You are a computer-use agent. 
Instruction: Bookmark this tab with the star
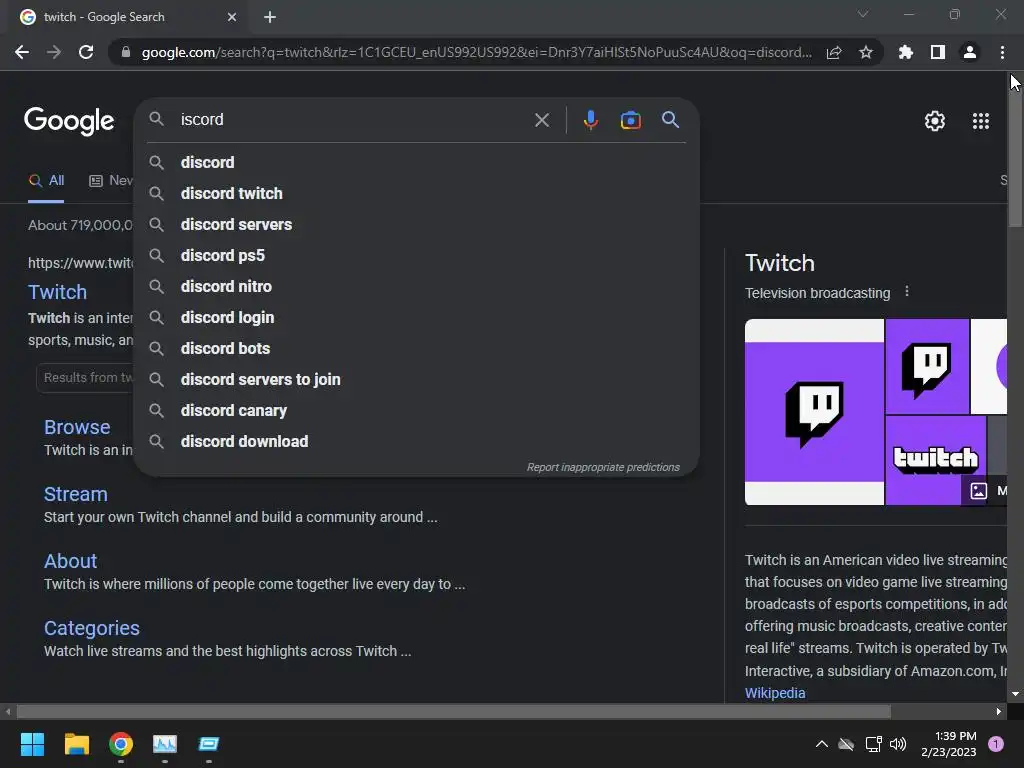click(866, 52)
